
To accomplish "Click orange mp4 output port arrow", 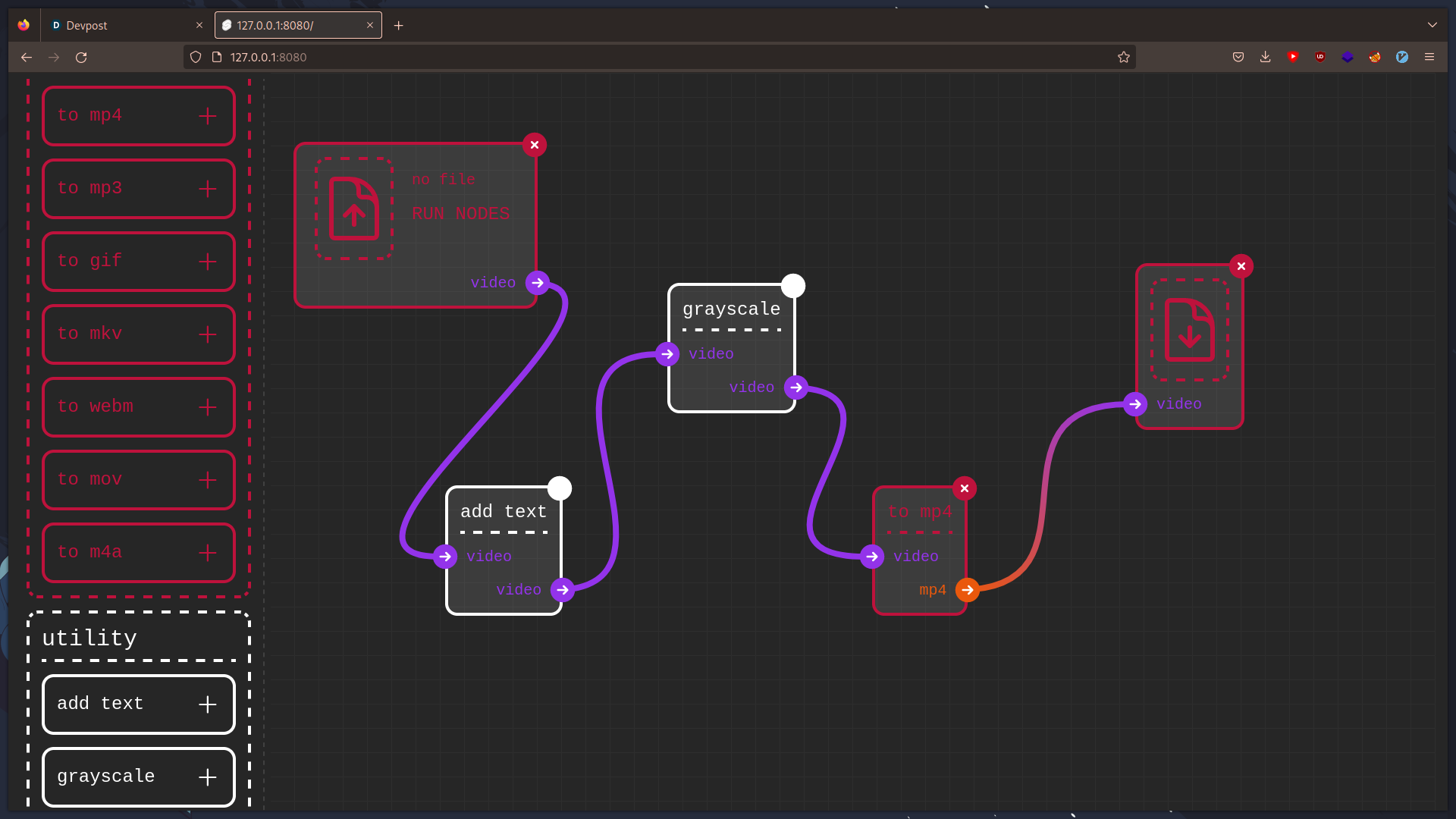I will [967, 590].
